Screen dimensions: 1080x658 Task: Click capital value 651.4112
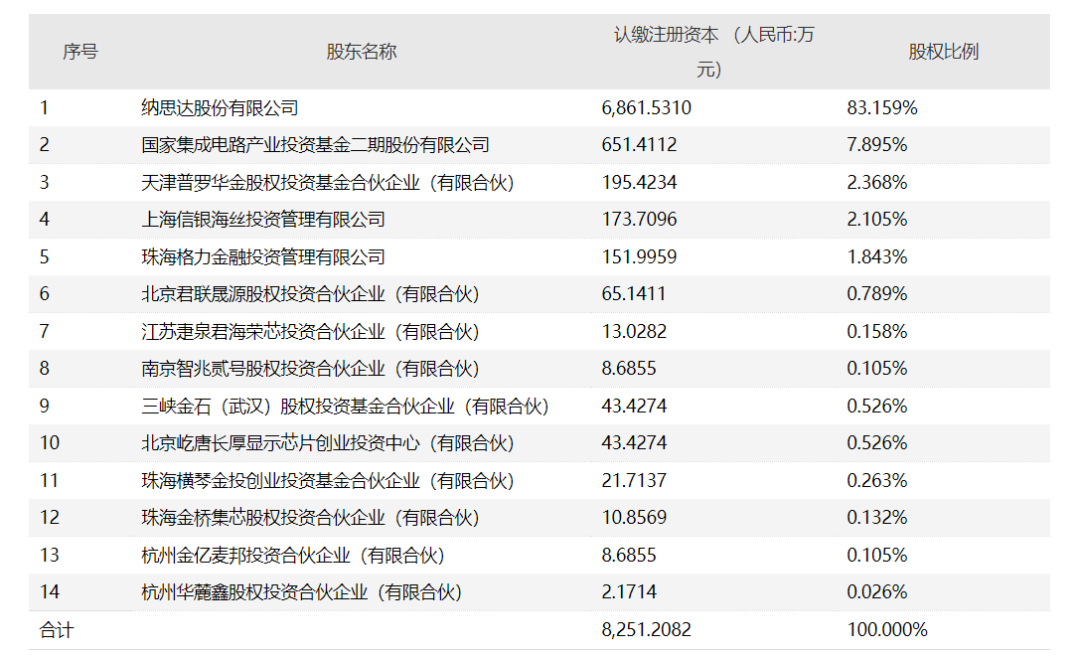pos(639,145)
